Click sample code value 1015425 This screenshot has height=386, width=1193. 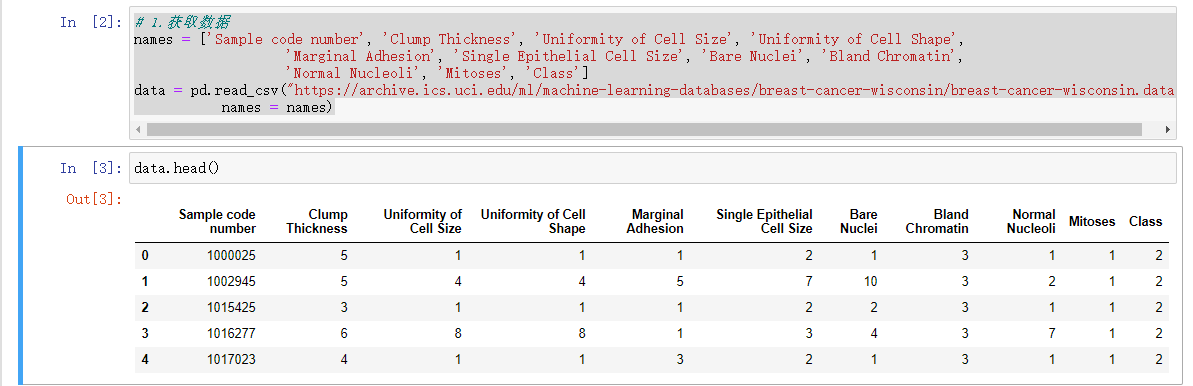pyautogui.click(x=231, y=308)
